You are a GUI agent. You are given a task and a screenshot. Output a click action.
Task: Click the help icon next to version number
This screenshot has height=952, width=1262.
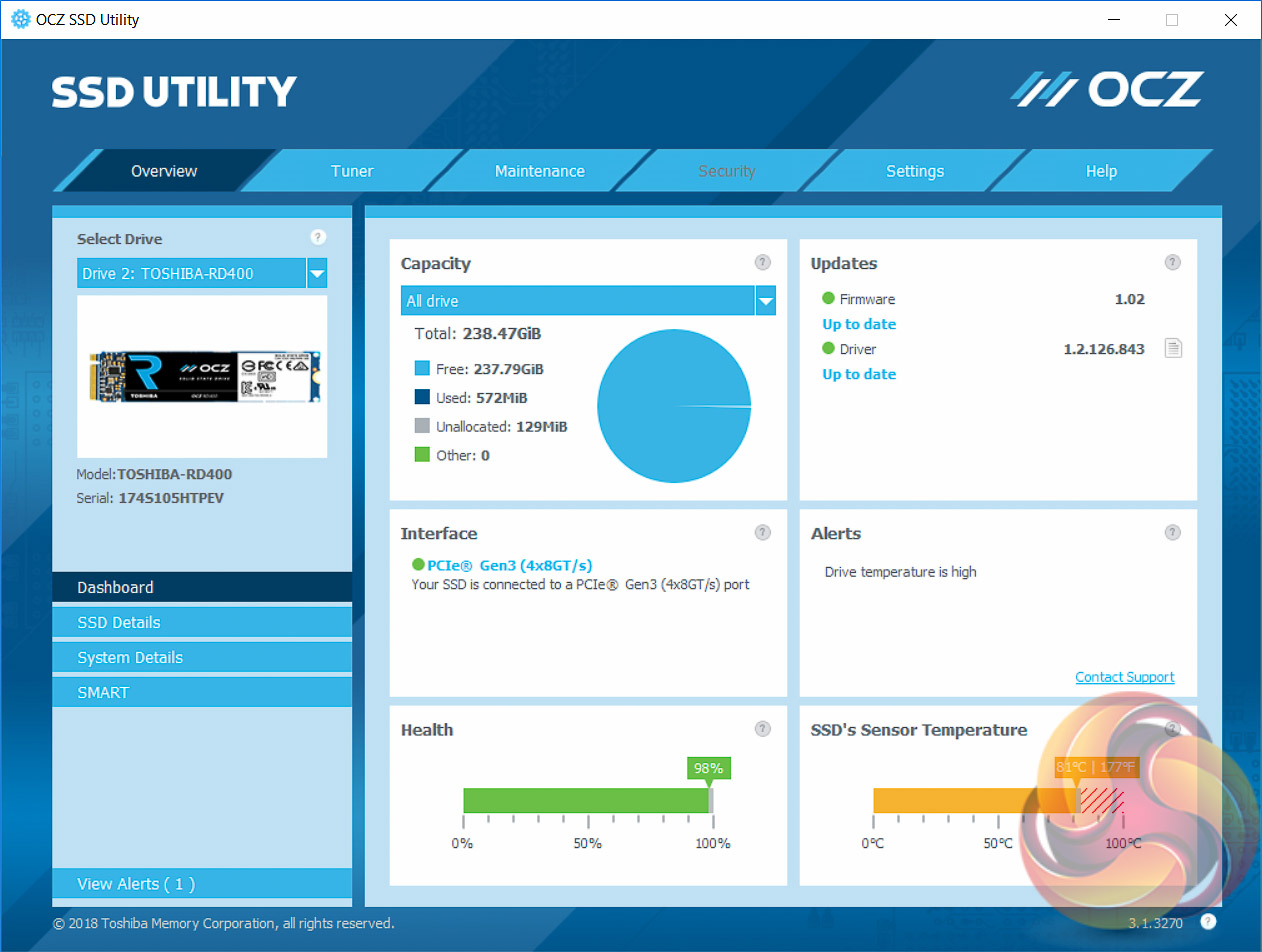(1208, 922)
